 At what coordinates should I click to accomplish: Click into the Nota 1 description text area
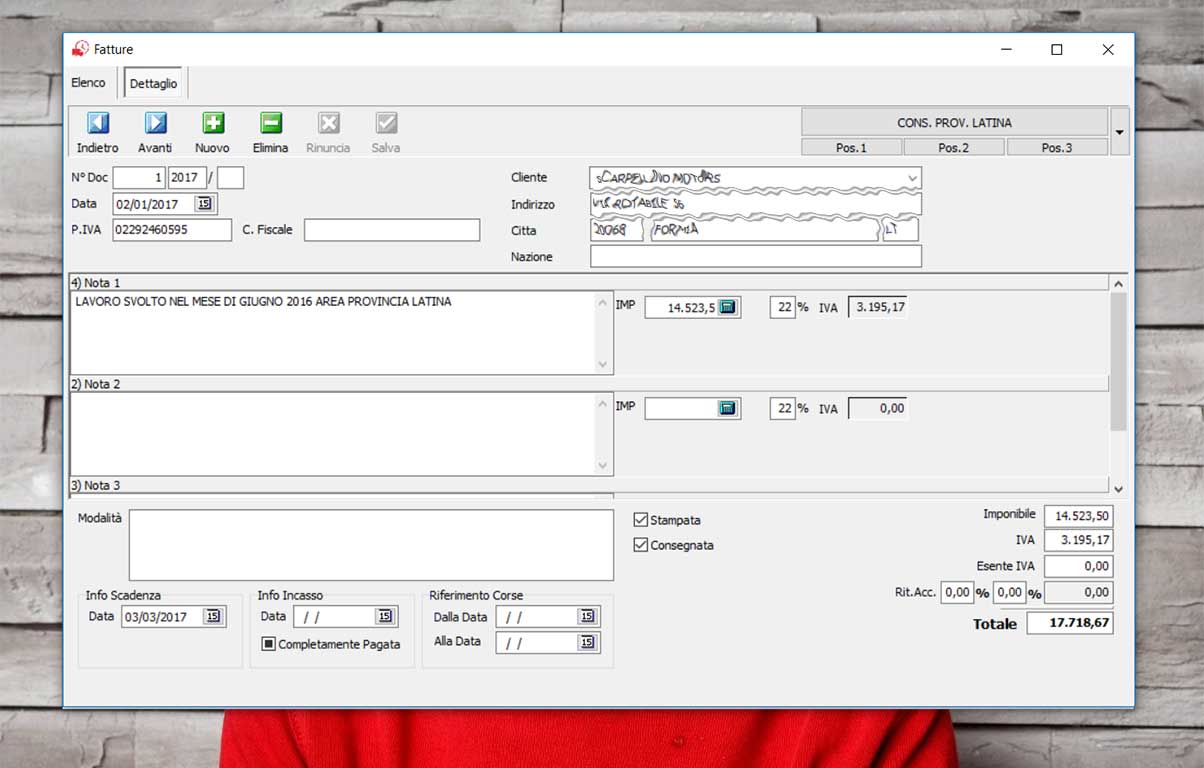click(333, 333)
